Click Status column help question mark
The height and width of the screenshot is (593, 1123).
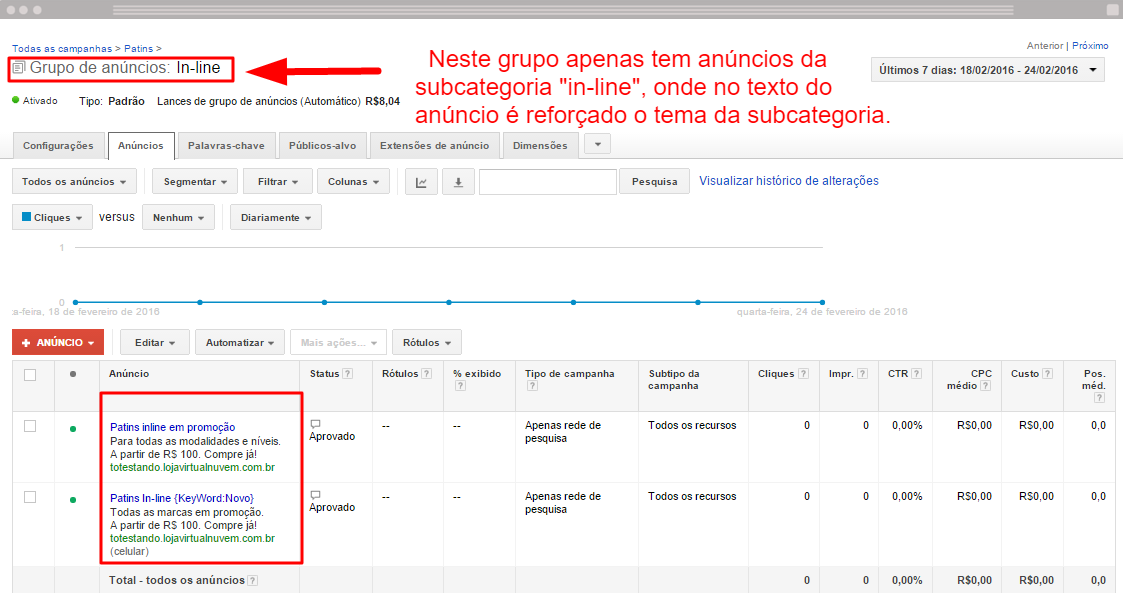coord(347,374)
